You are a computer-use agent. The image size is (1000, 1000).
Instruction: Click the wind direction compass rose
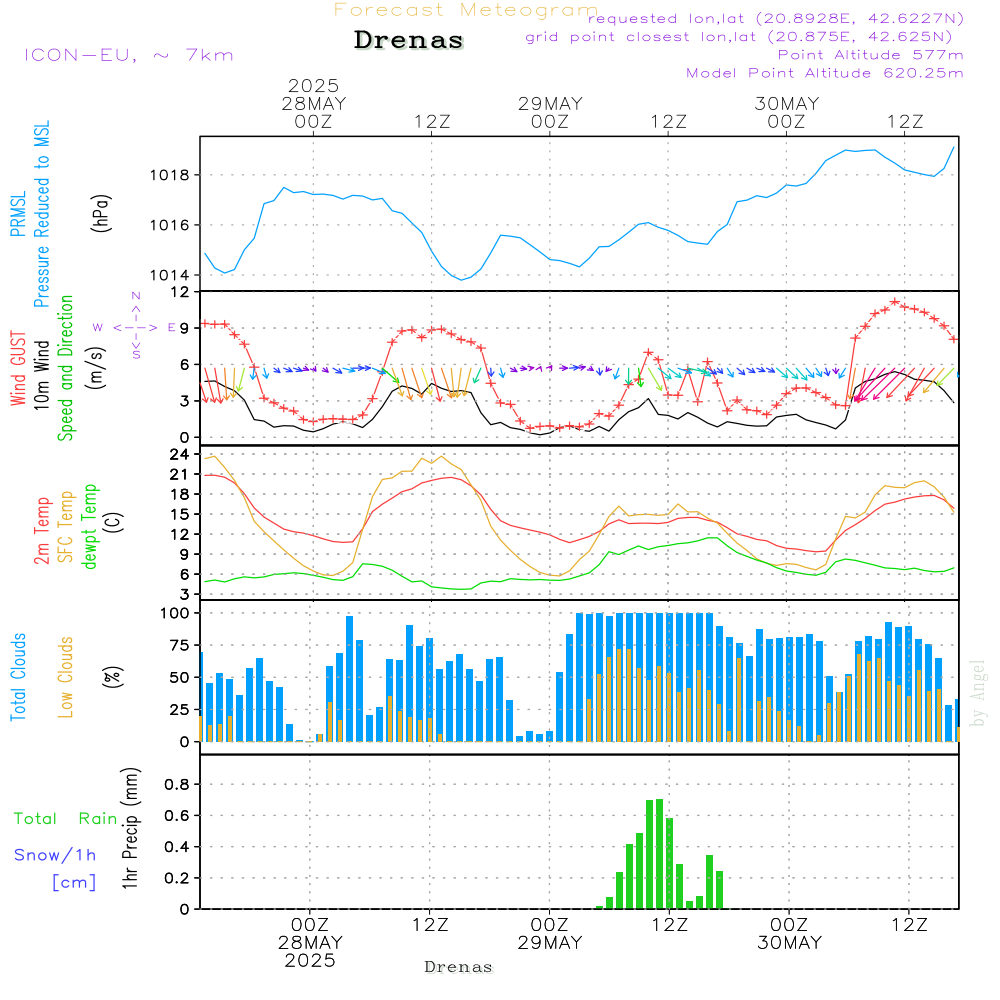click(x=135, y=326)
